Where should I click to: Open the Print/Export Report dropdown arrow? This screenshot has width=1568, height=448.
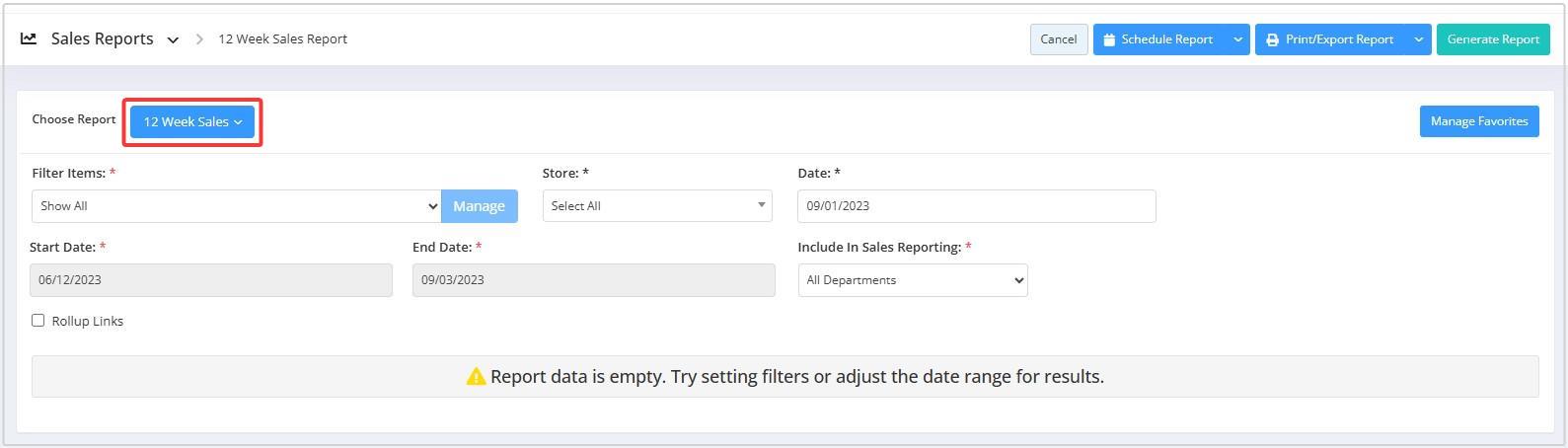click(1419, 39)
